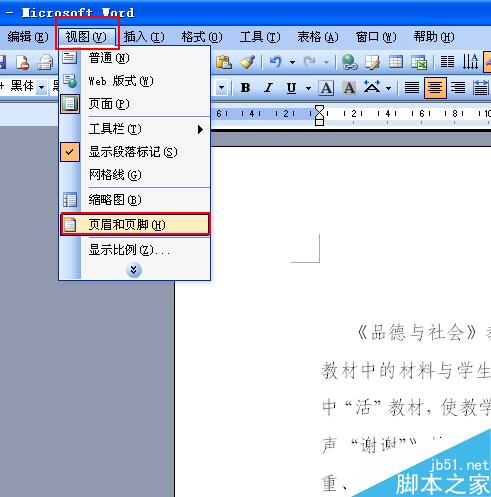Click the print preview icon
The image size is (491, 497).
[44, 63]
